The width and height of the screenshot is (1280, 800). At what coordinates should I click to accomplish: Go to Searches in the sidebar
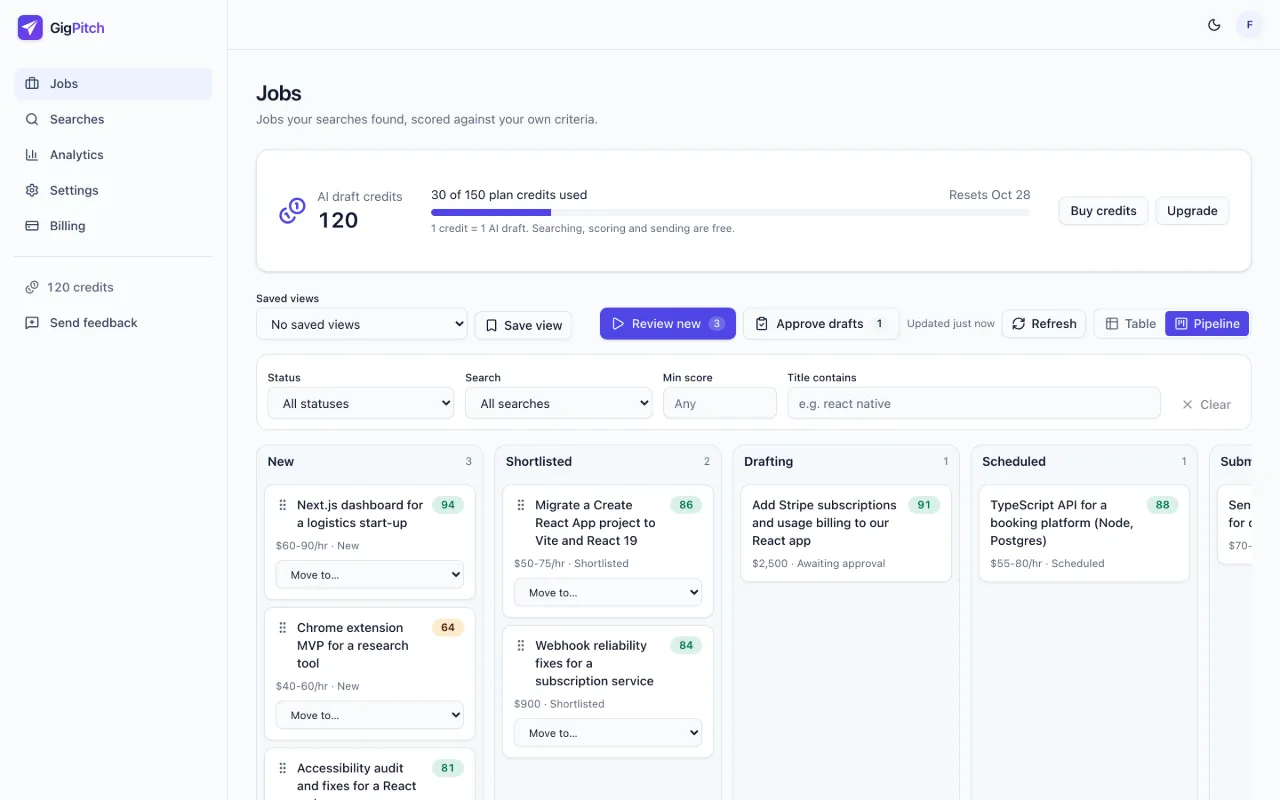[x=113, y=119]
